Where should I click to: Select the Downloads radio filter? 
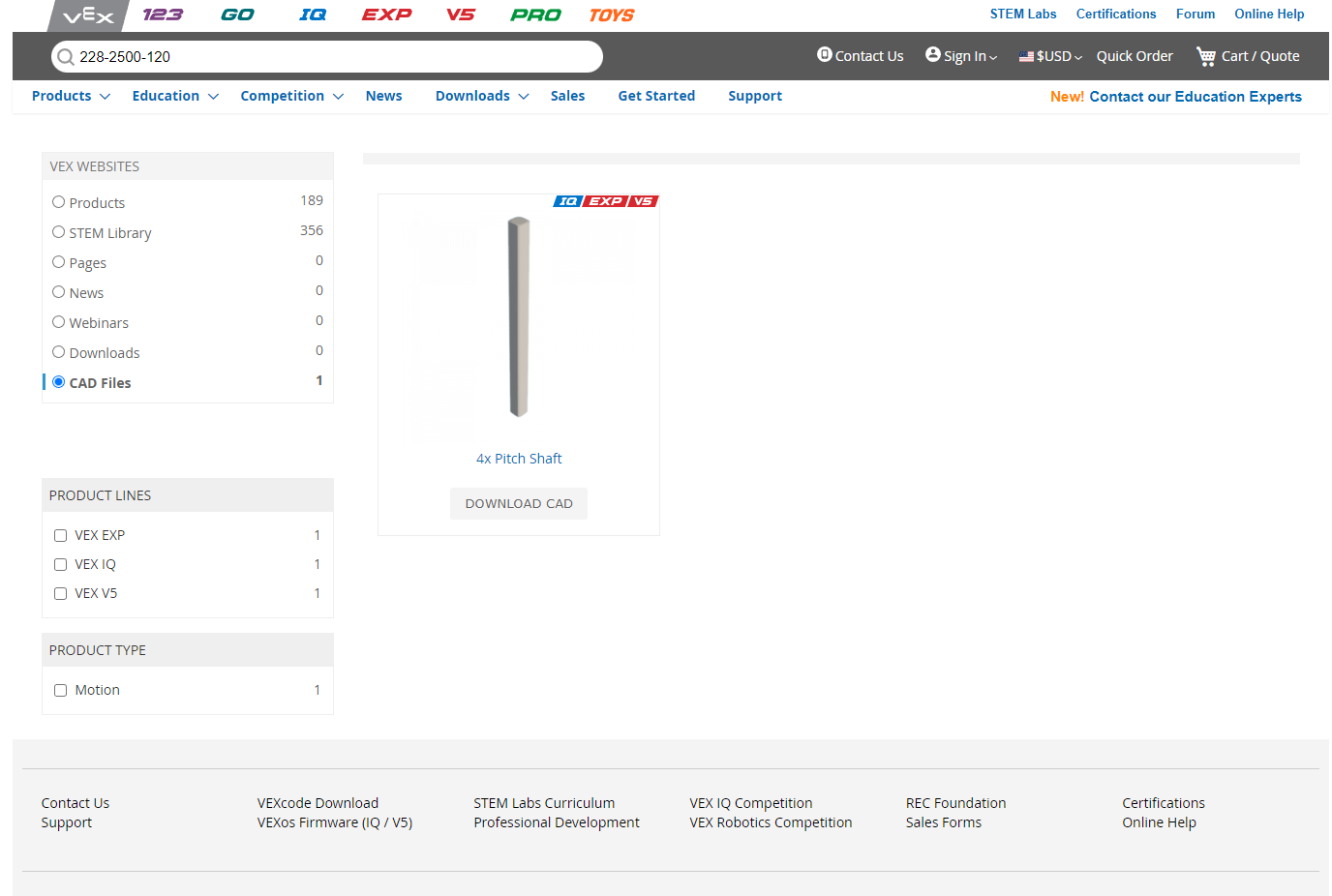tap(59, 352)
